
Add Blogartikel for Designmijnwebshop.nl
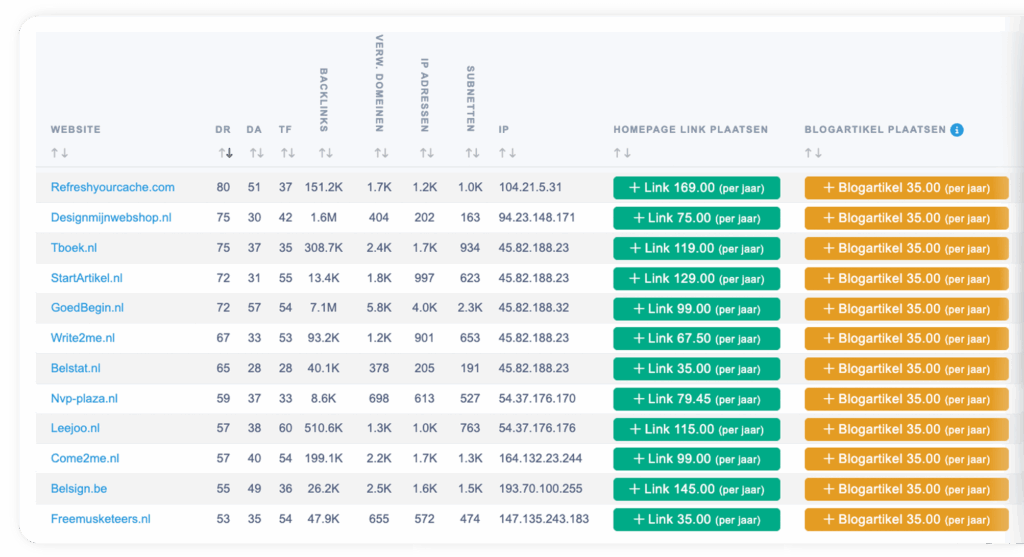pos(906,218)
